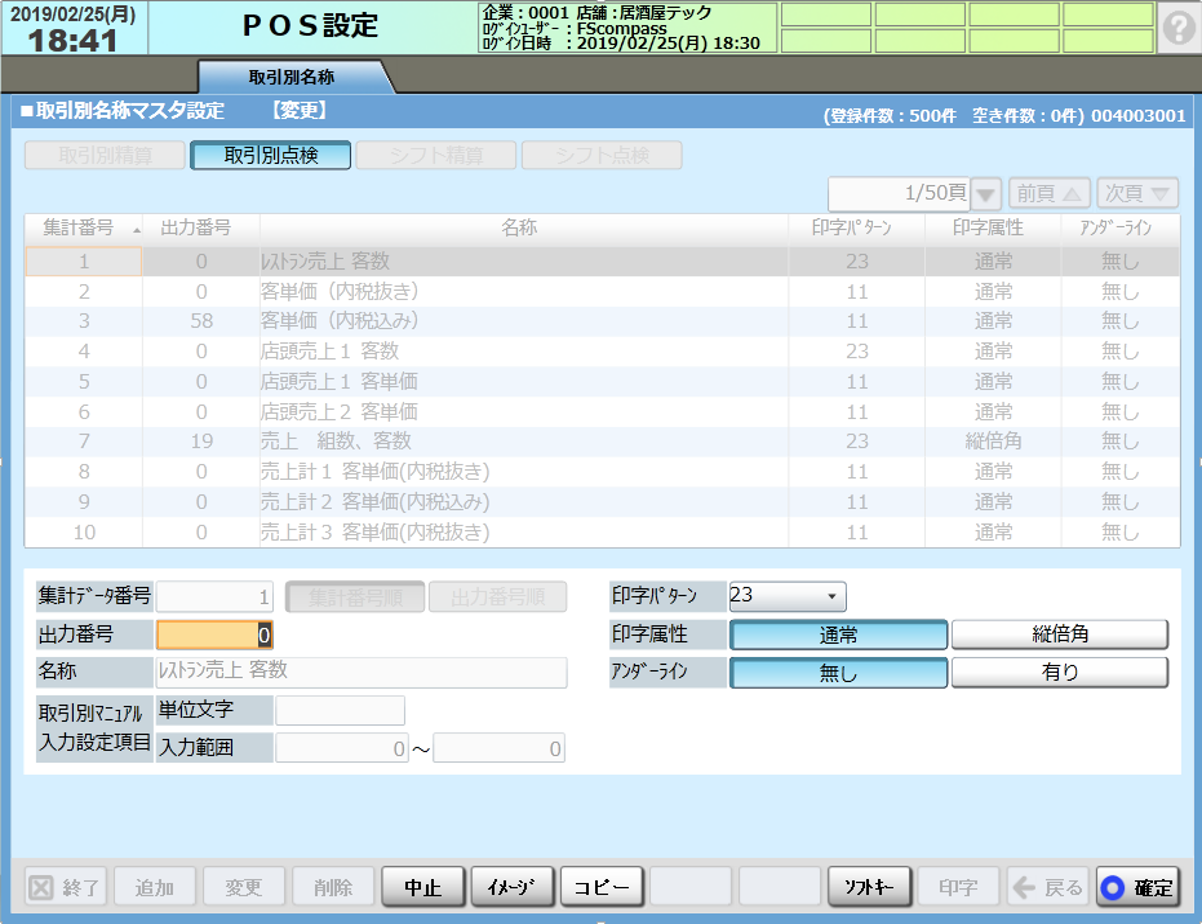This screenshot has height=924, width=1202.
Task: Click the 名称 column header
Action: click(x=524, y=228)
